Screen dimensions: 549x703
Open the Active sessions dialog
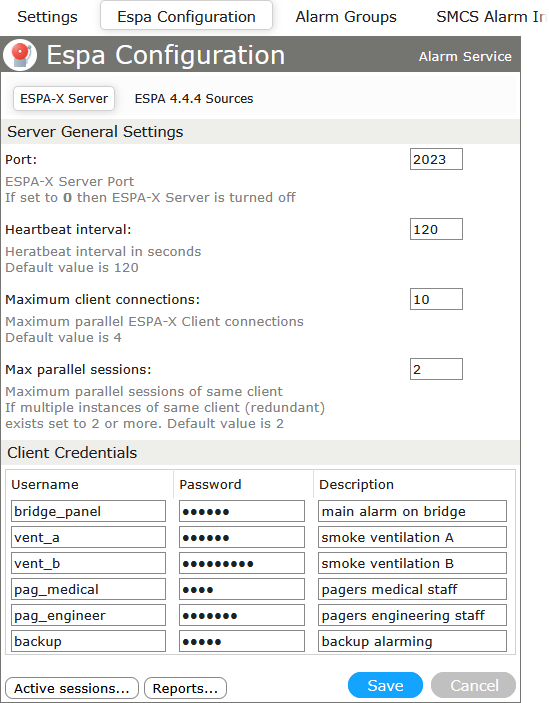(72, 688)
